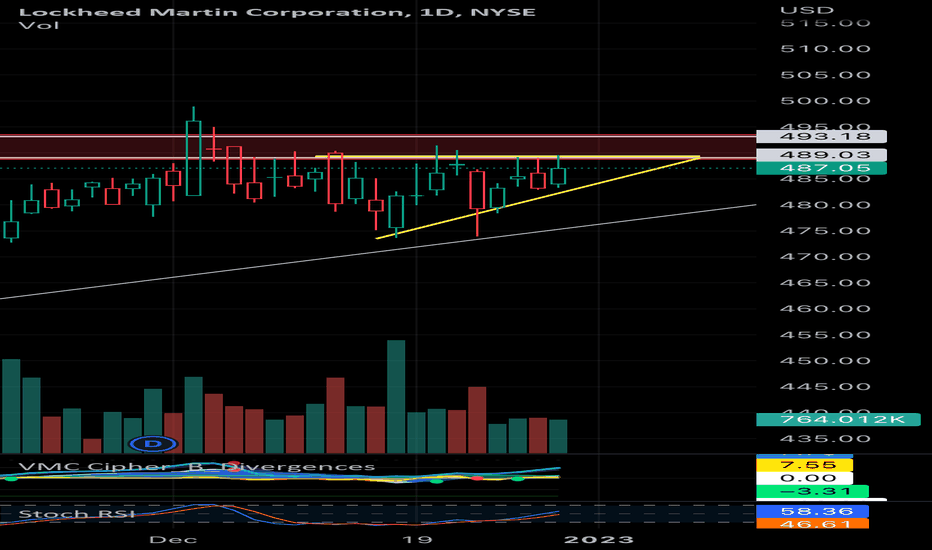The height and width of the screenshot is (550, 932).
Task: Click the white 0.00 indicator value tag
Action: pyautogui.click(x=804, y=478)
